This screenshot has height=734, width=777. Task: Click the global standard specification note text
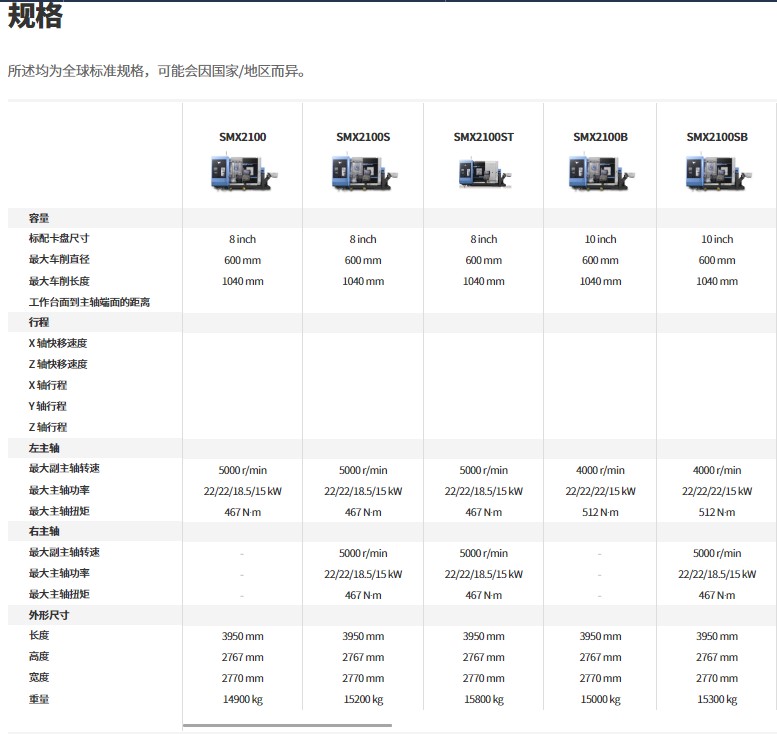point(157,71)
